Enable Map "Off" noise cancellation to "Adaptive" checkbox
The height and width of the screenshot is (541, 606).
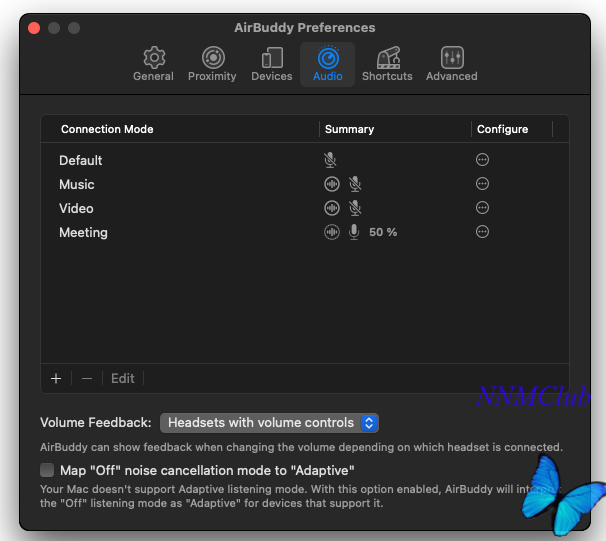47,470
